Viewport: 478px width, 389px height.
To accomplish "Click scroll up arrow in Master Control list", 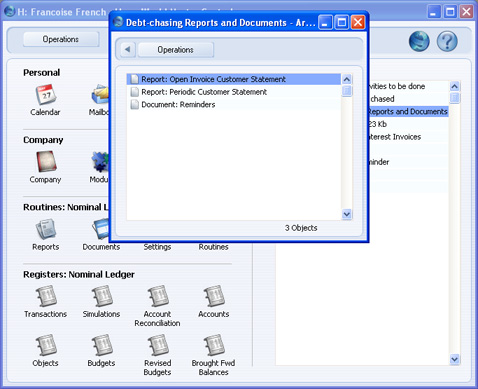I will [x=455, y=86].
